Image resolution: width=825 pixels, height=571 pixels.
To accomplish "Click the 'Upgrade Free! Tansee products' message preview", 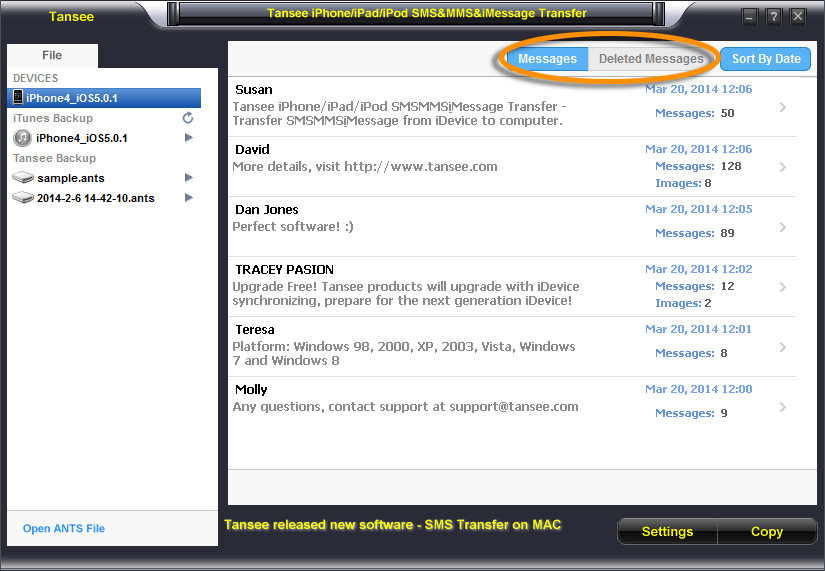I will pos(406,293).
